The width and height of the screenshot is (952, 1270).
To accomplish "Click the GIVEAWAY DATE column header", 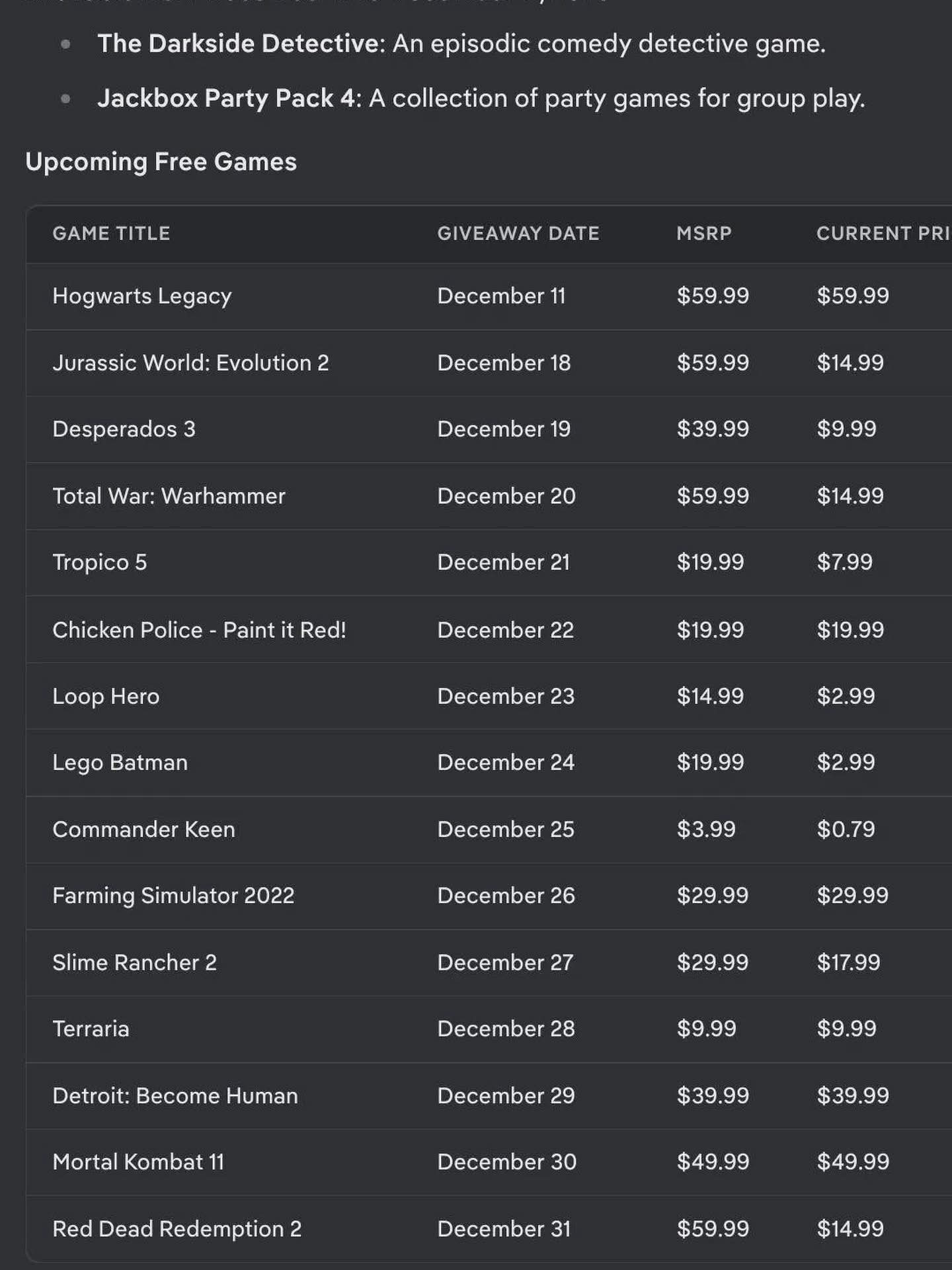I will (518, 233).
